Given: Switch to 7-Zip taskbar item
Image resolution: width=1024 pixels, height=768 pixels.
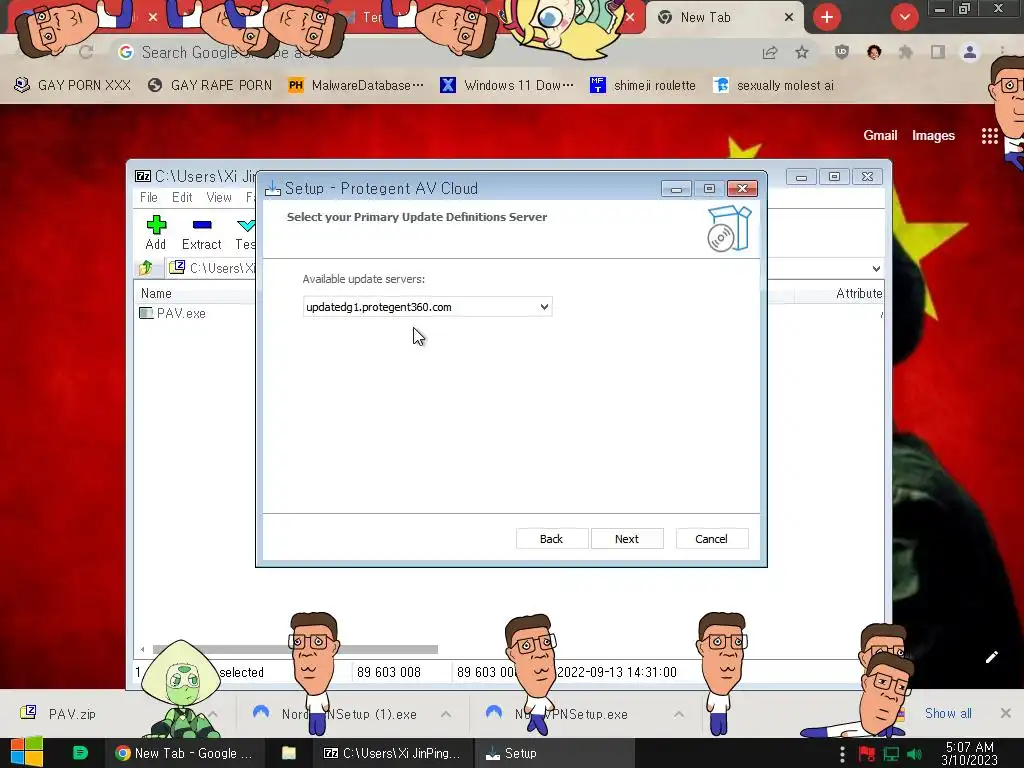Looking at the screenshot, I should tap(392, 754).
